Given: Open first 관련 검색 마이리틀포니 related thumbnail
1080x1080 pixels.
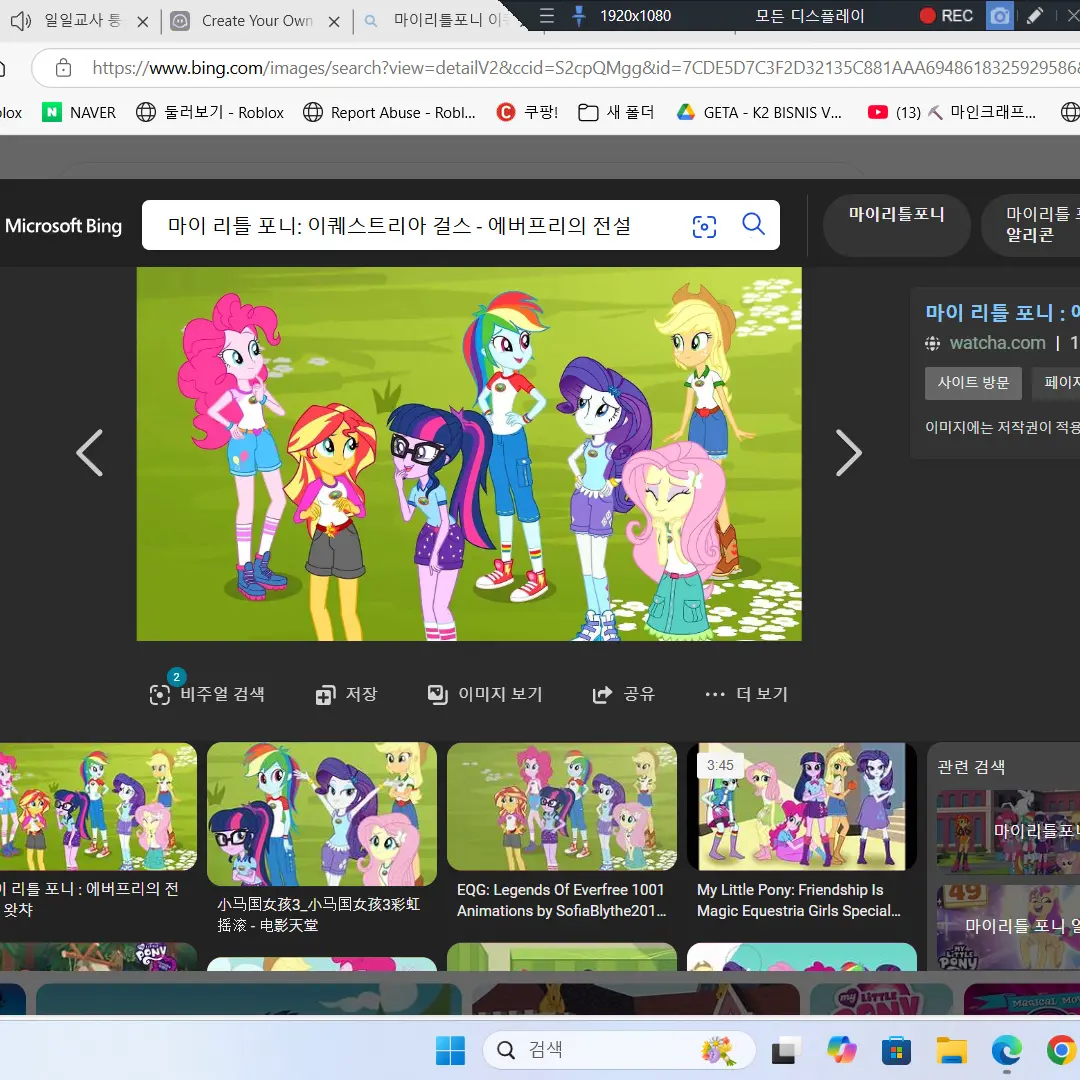Looking at the screenshot, I should [1008, 832].
